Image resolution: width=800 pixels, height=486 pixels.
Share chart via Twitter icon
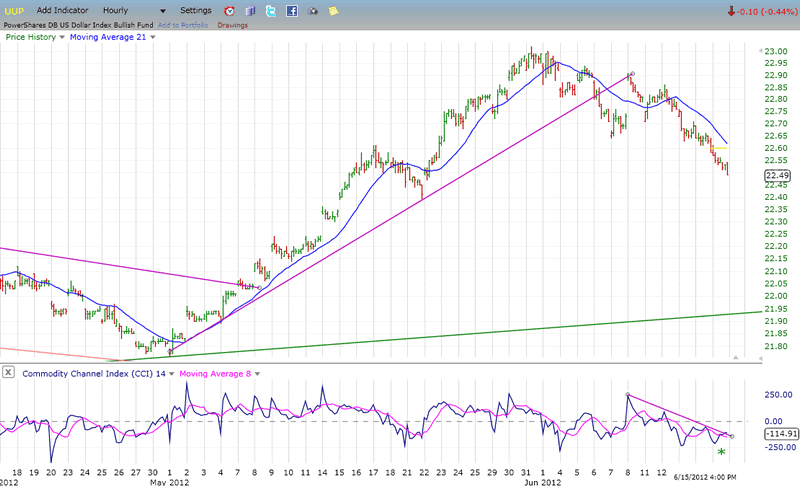(x=271, y=10)
